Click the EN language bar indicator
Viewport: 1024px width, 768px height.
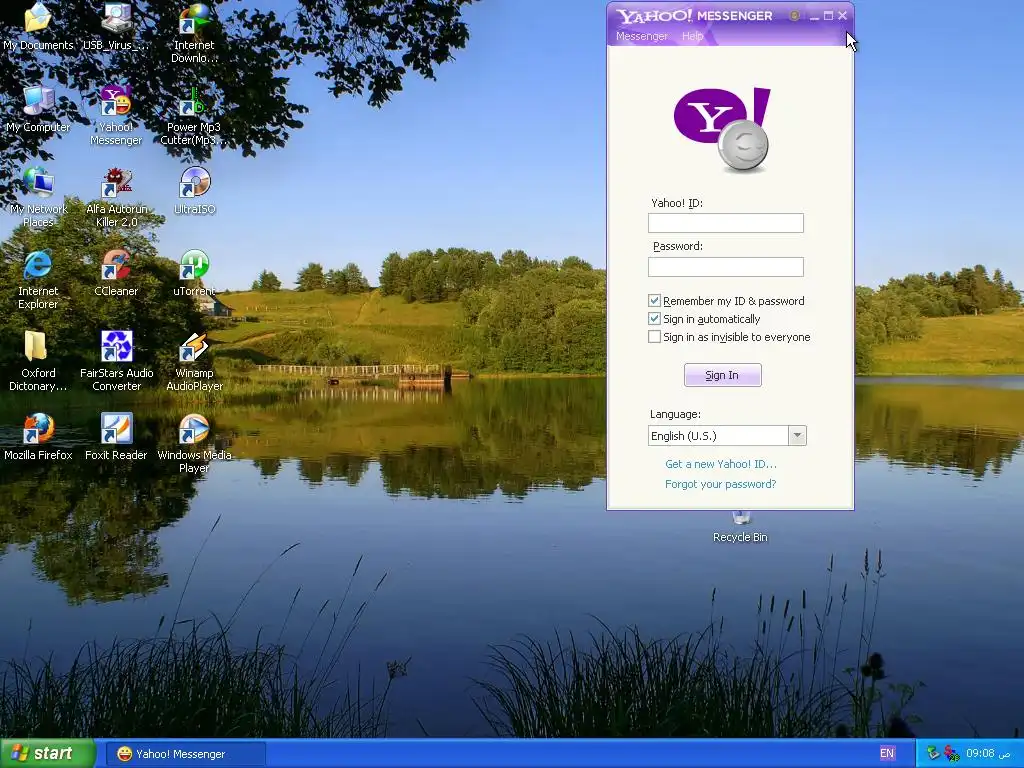887,753
